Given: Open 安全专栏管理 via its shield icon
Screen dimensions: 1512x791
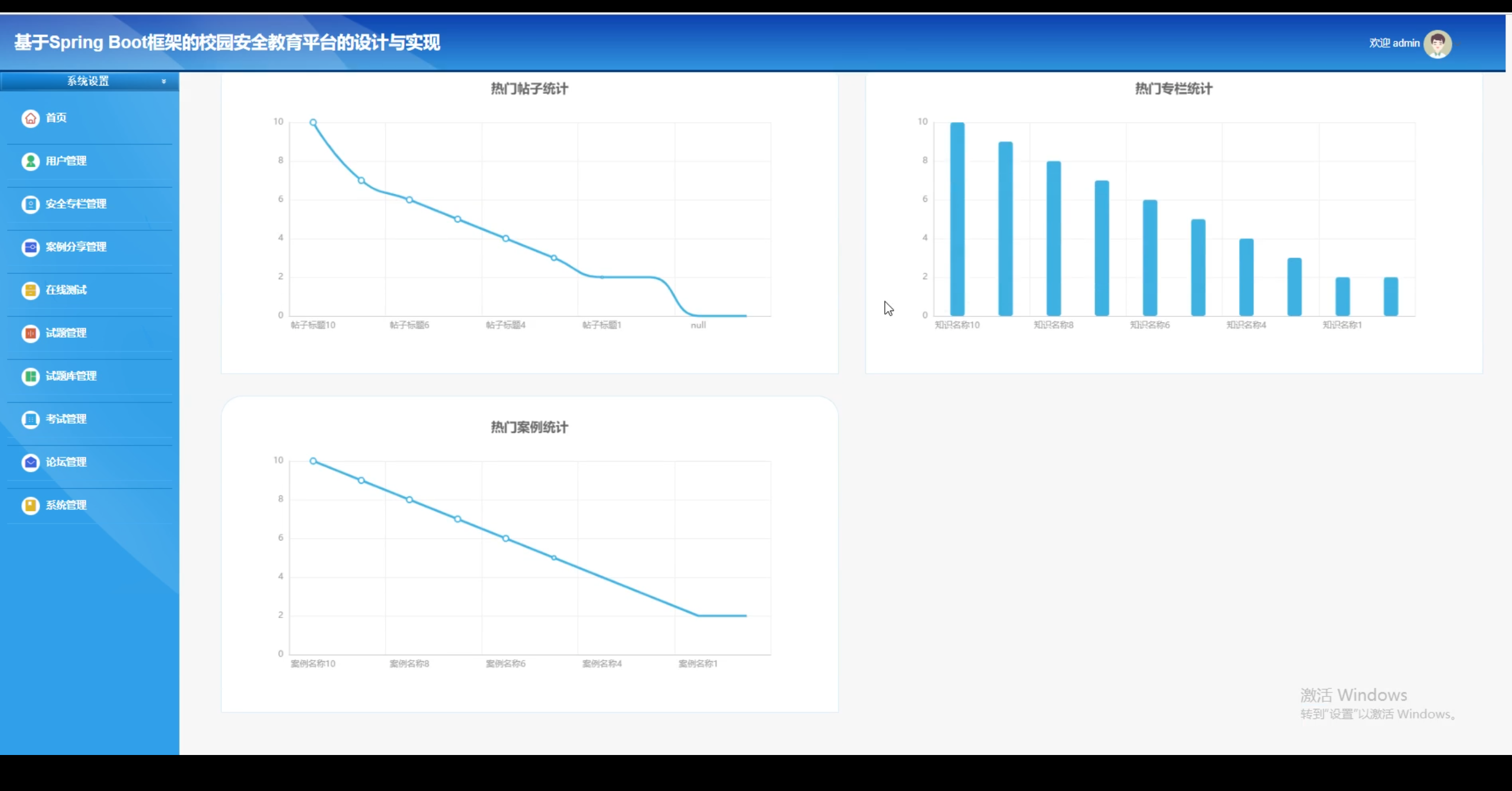Looking at the screenshot, I should click(30, 204).
